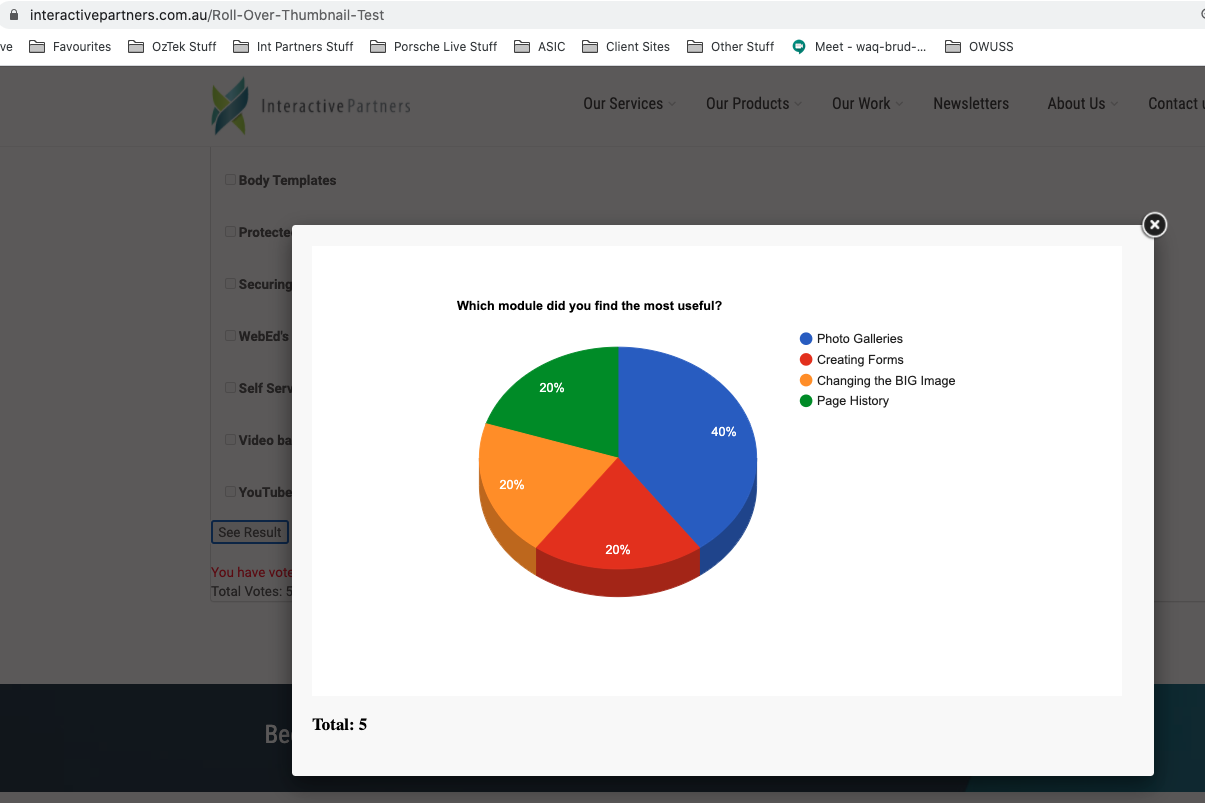Viewport: 1205px width, 803px height.
Task: Open the Porsche Live Stuff bookmark folder
Action: coord(445,46)
